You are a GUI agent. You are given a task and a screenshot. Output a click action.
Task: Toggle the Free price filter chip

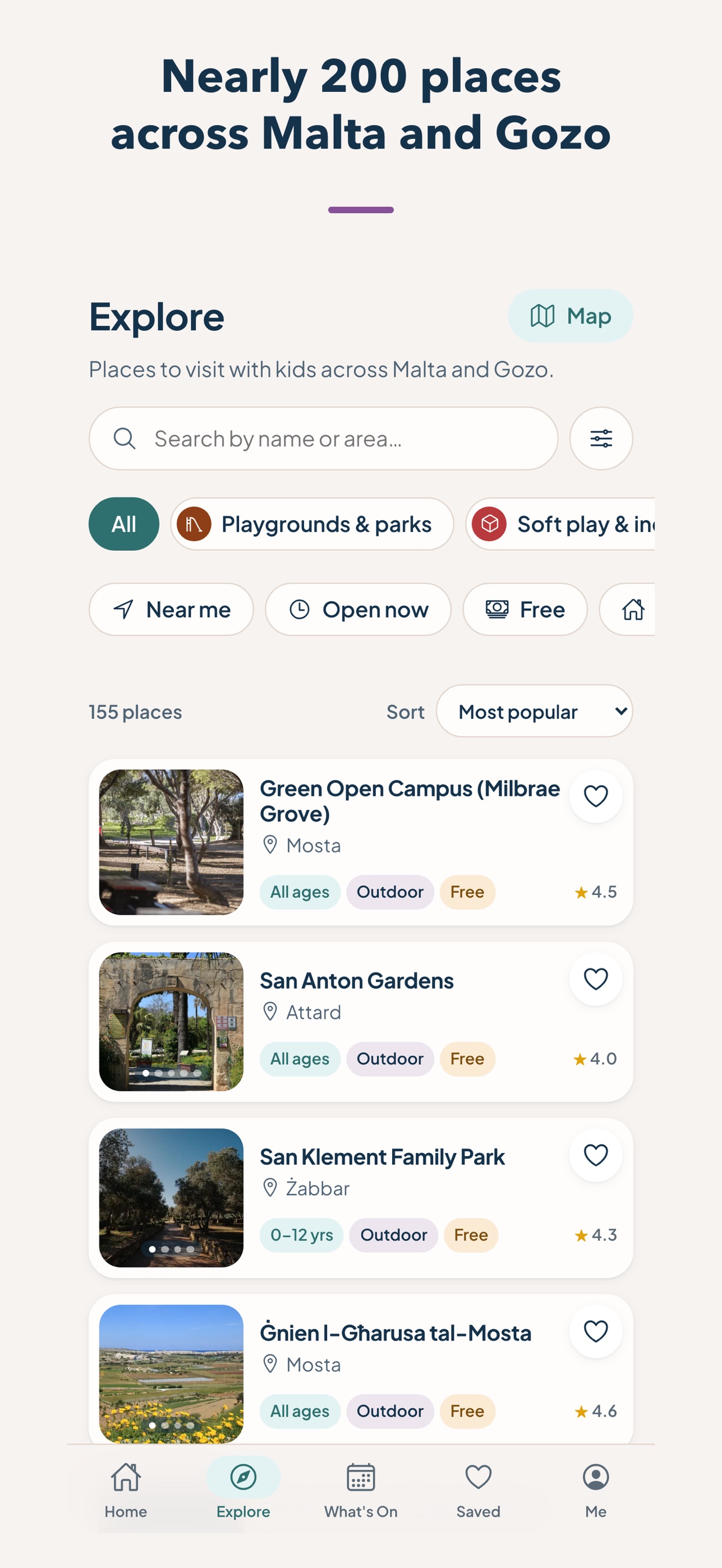point(525,609)
